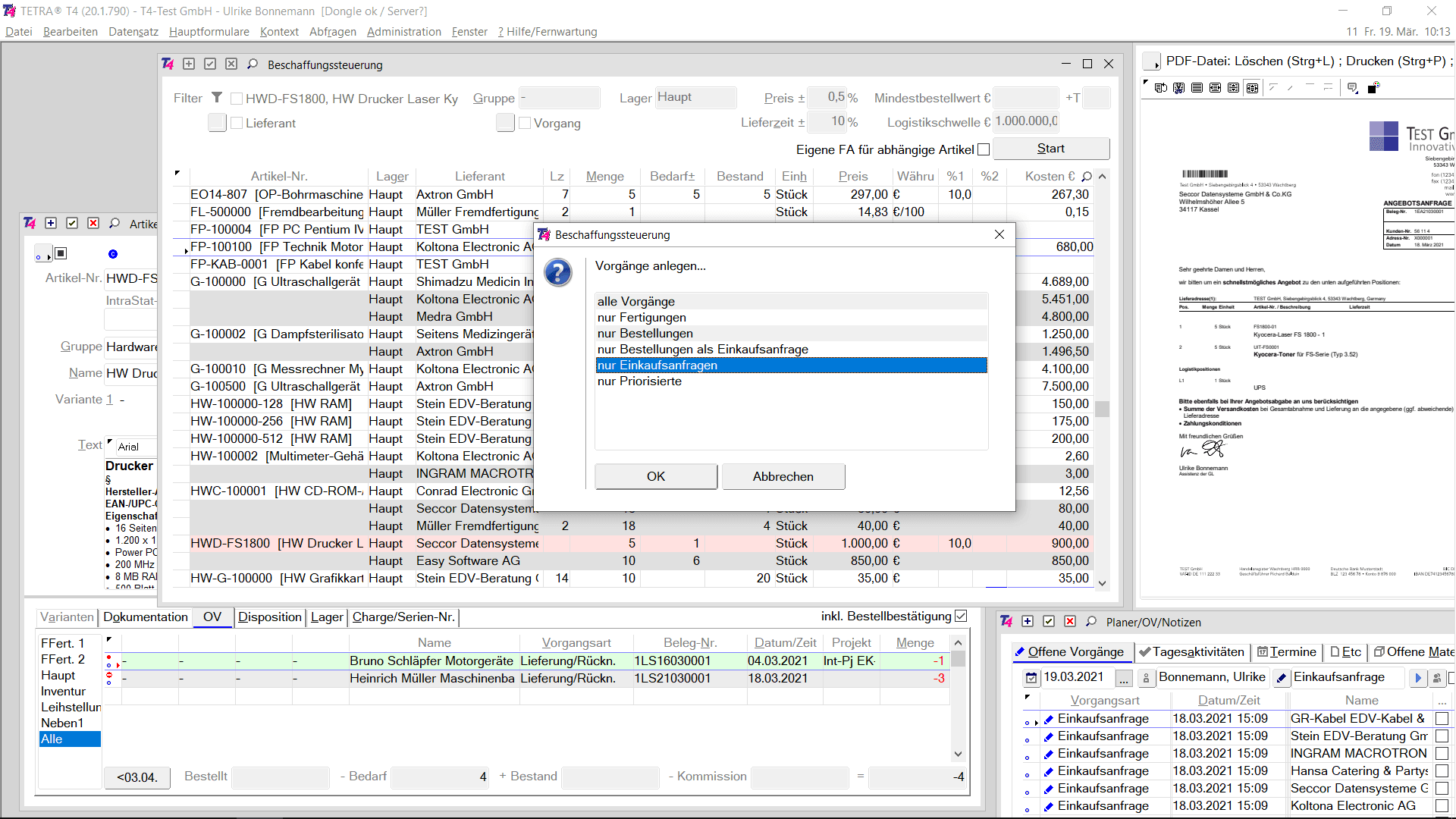Click the green checkmark icon in Artikel window
This screenshot has height=819, width=1456.
(72, 223)
